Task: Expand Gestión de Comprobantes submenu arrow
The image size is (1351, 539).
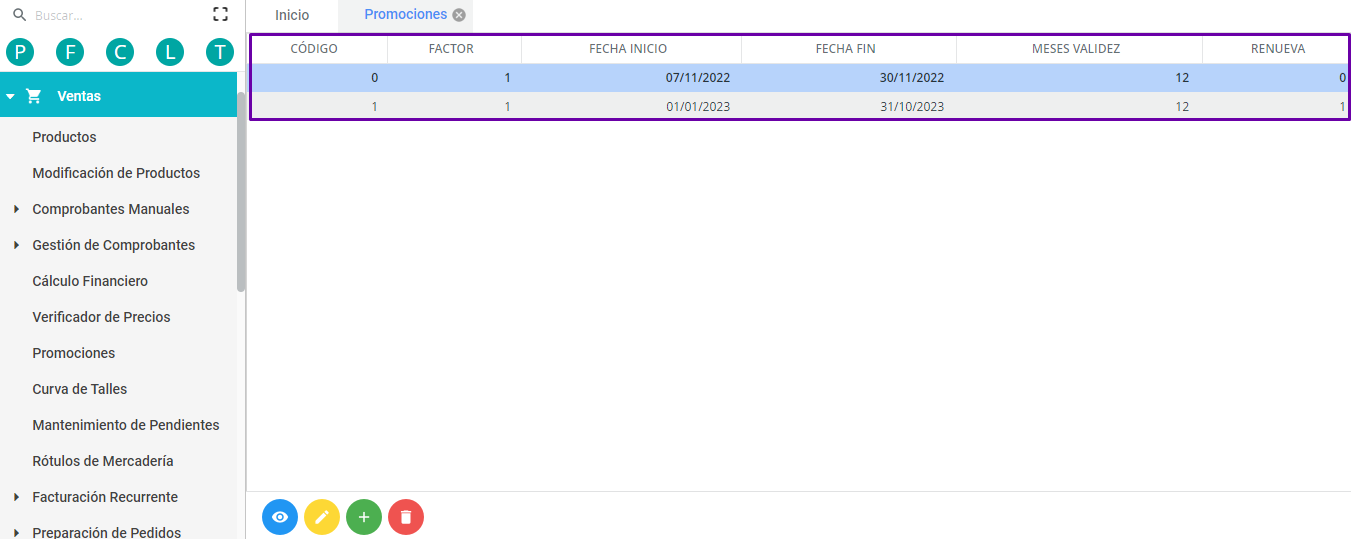Action: tap(16, 245)
